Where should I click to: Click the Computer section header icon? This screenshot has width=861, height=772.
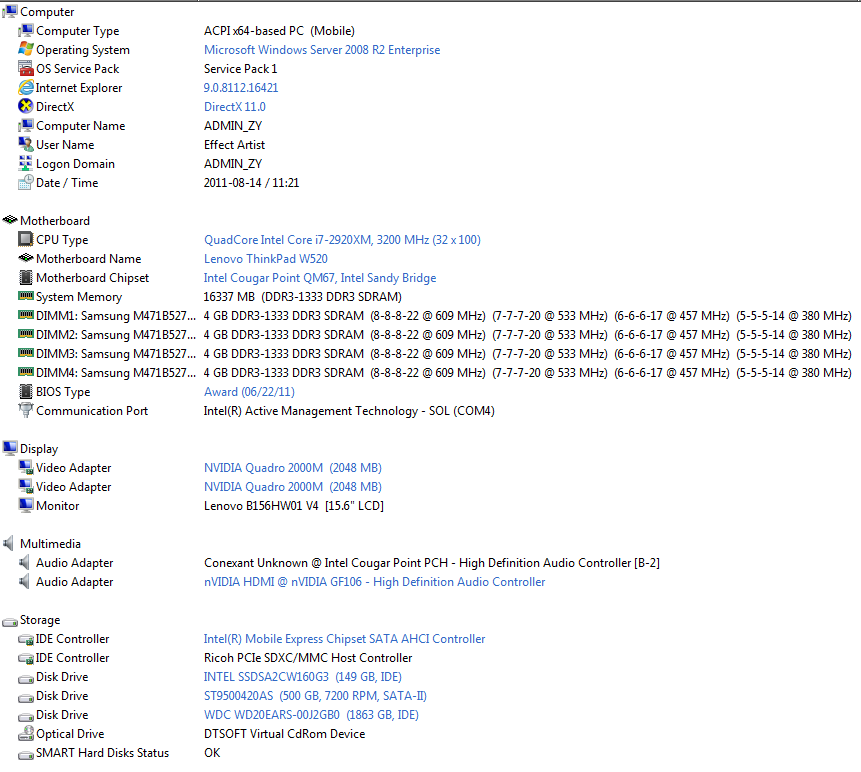click(x=10, y=11)
